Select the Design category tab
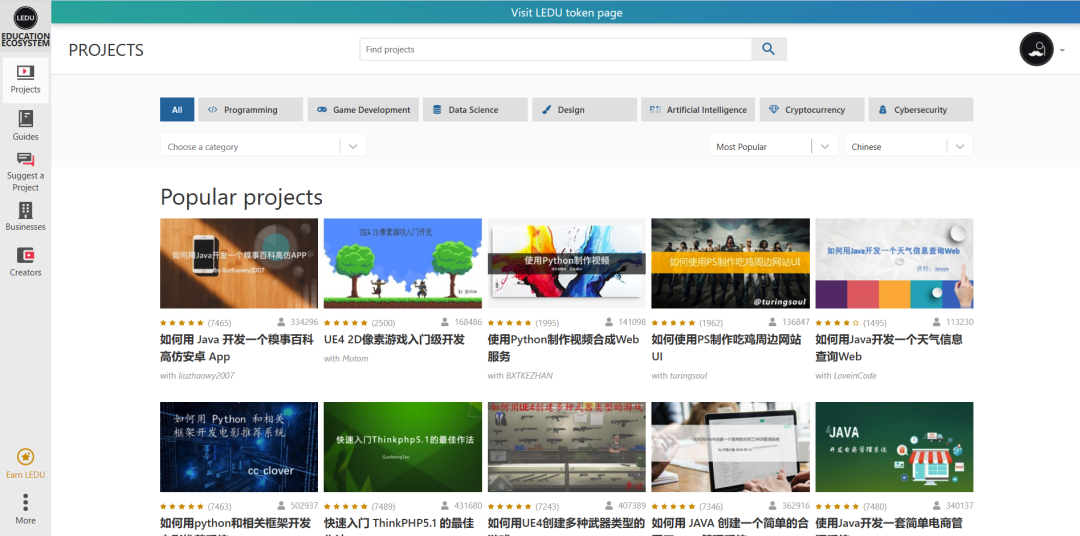The image size is (1080, 536). coord(584,110)
